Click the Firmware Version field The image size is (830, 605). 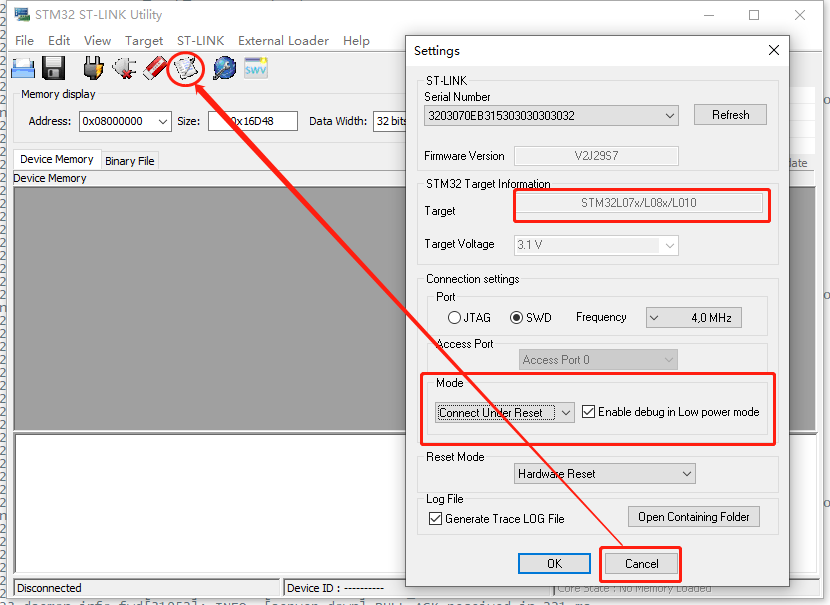coord(596,156)
